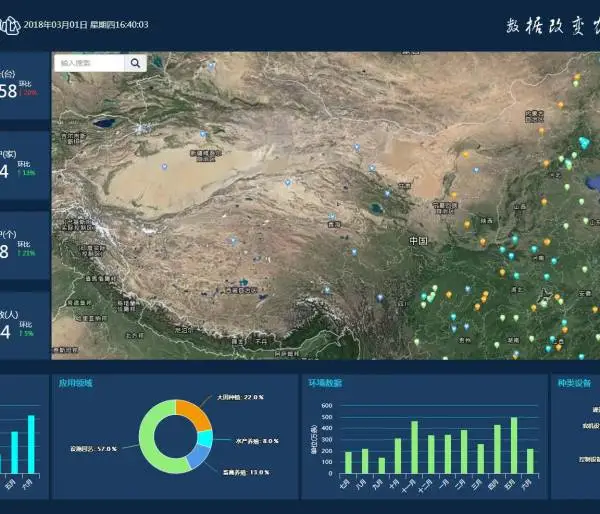The width and height of the screenshot is (600, 514).
Task: Click the 水产养殖: 8.0 % label
Action: (x=257, y=441)
